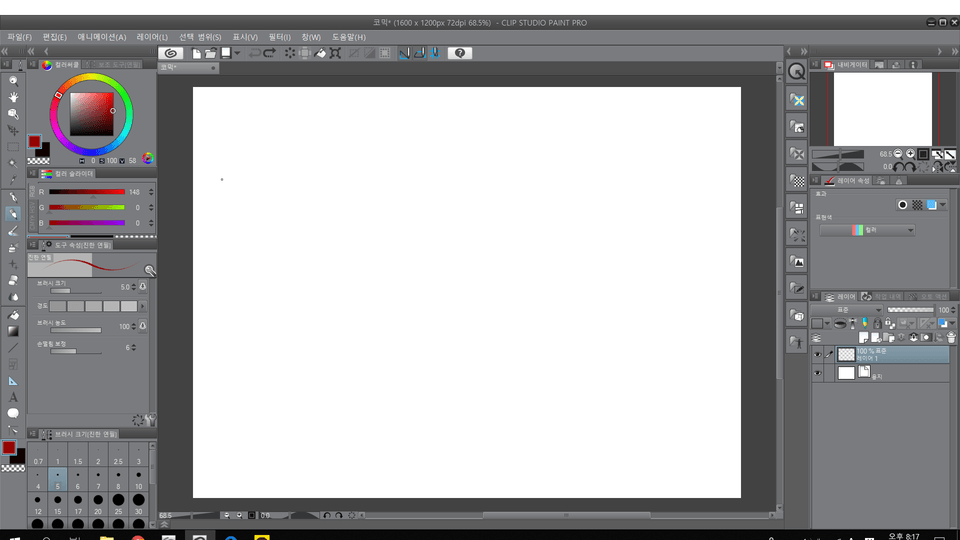960x540 pixels.
Task: Select the Zoom magnifier tool
Action: [13, 80]
